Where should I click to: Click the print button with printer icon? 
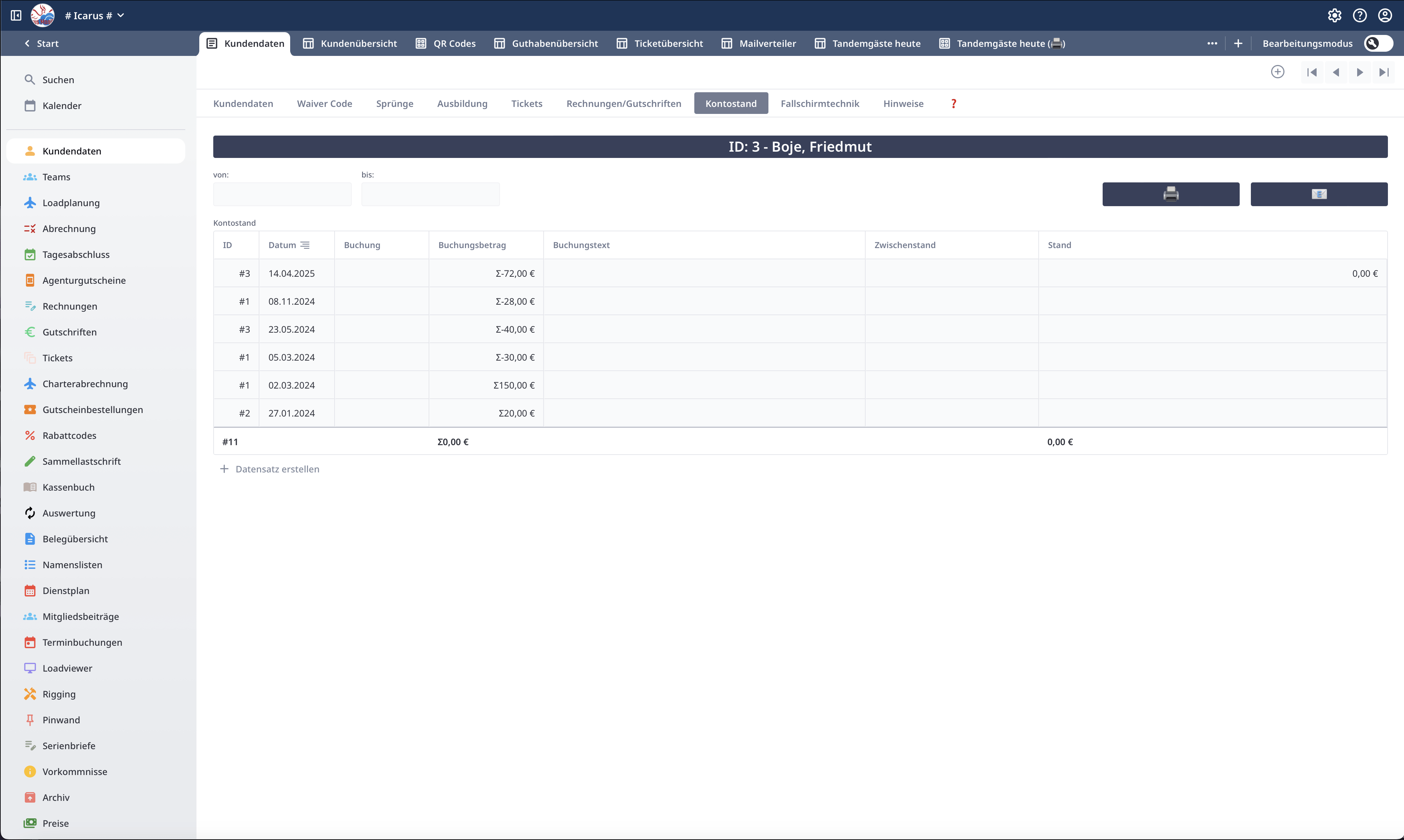coord(1170,194)
